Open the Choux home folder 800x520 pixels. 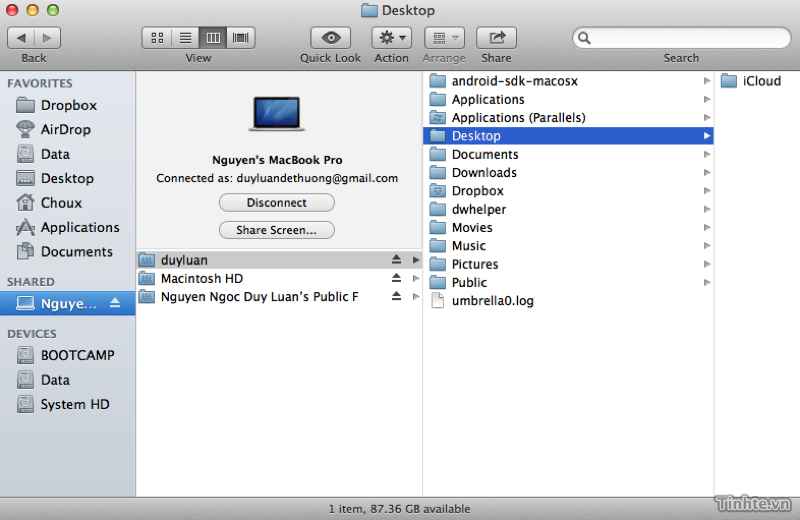click(x=67, y=203)
